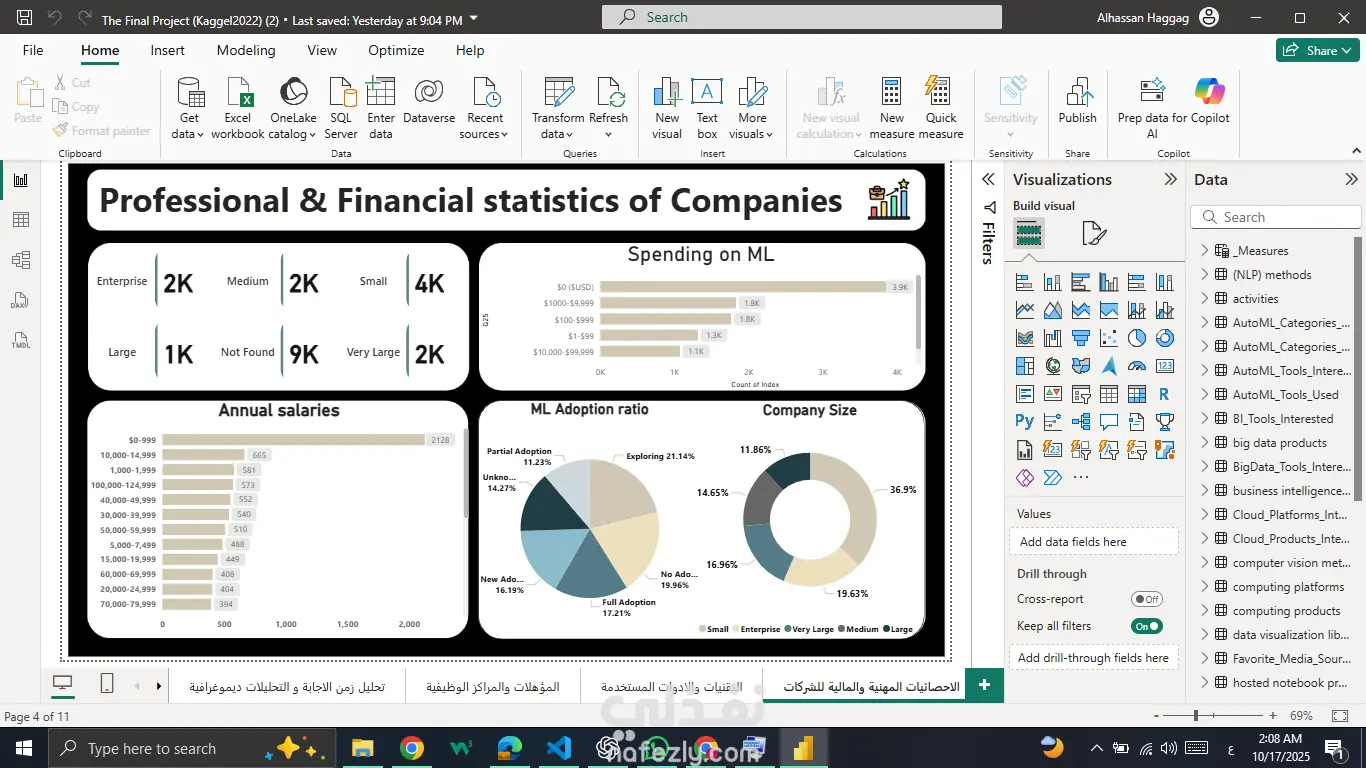Create a Quick measure
This screenshot has height=768, width=1366.
point(941,108)
